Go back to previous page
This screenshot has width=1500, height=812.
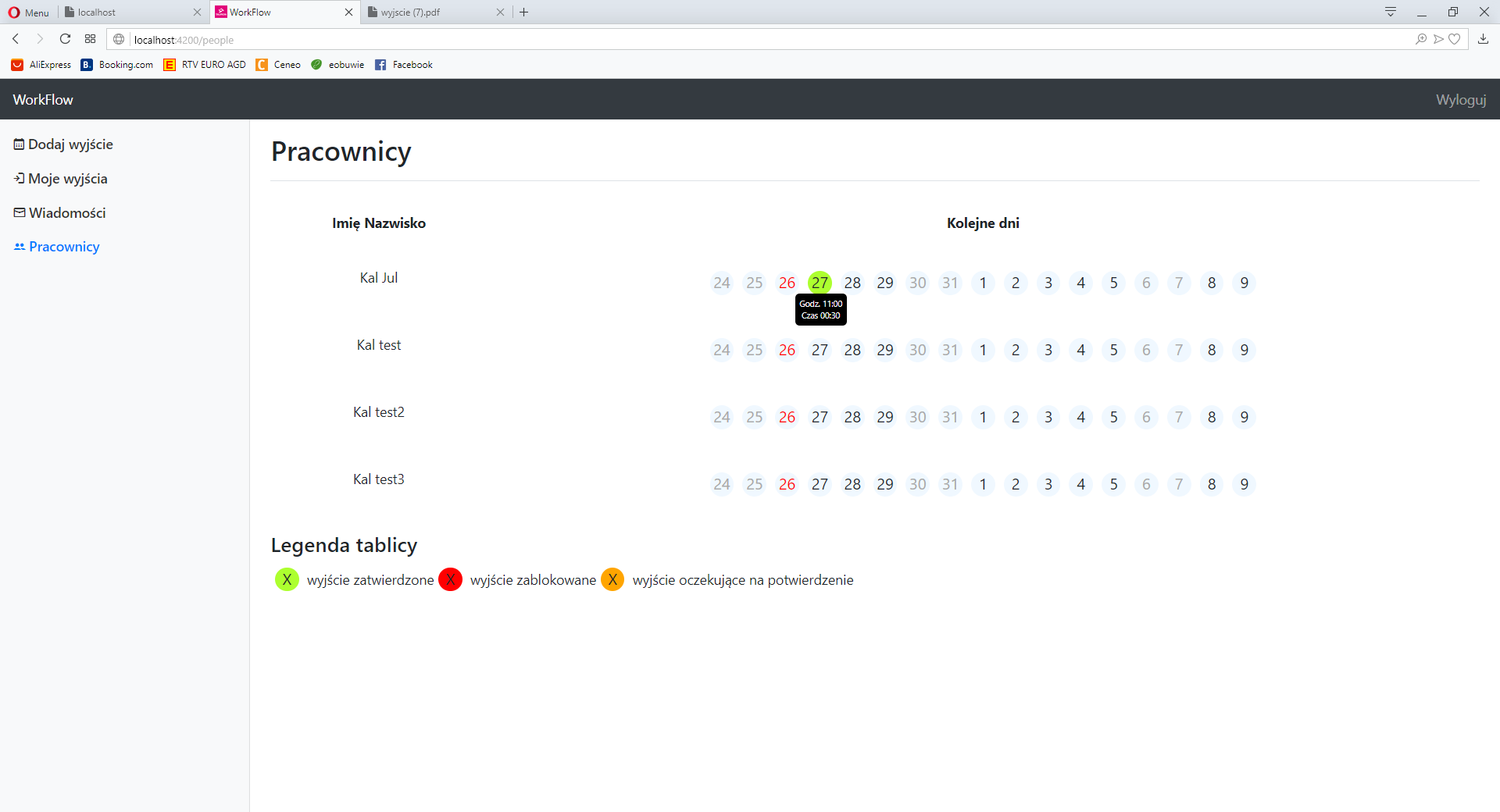pyautogui.click(x=16, y=39)
